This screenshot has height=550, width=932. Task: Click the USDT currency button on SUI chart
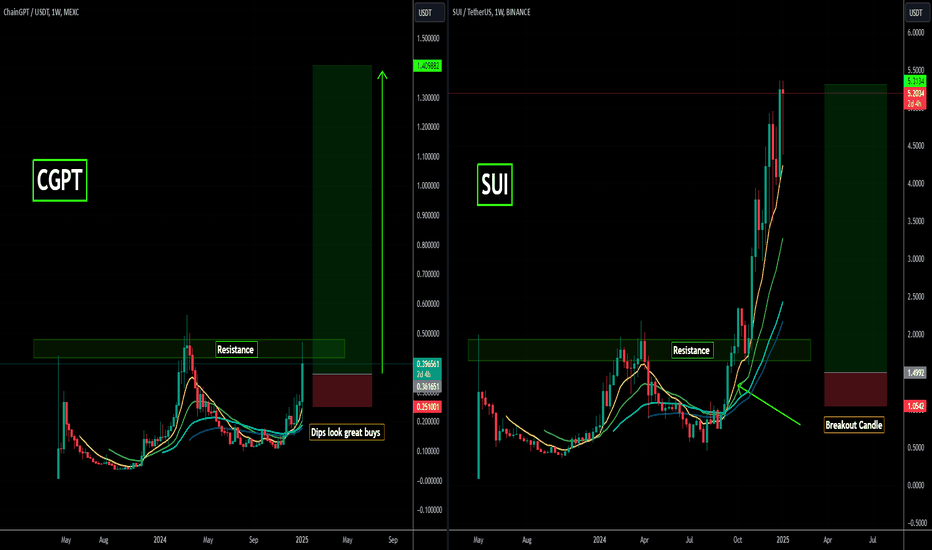coord(917,12)
